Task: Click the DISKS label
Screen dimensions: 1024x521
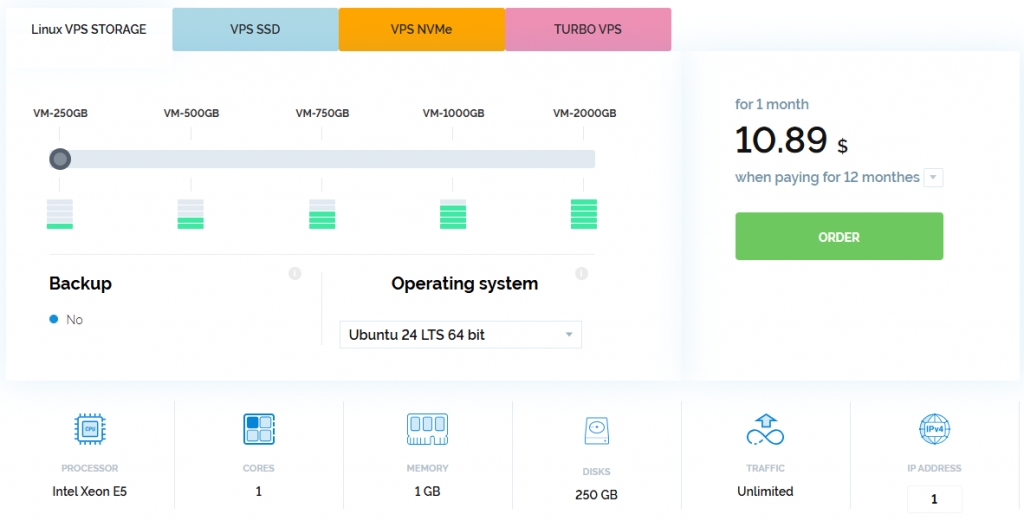Action: tap(596, 471)
